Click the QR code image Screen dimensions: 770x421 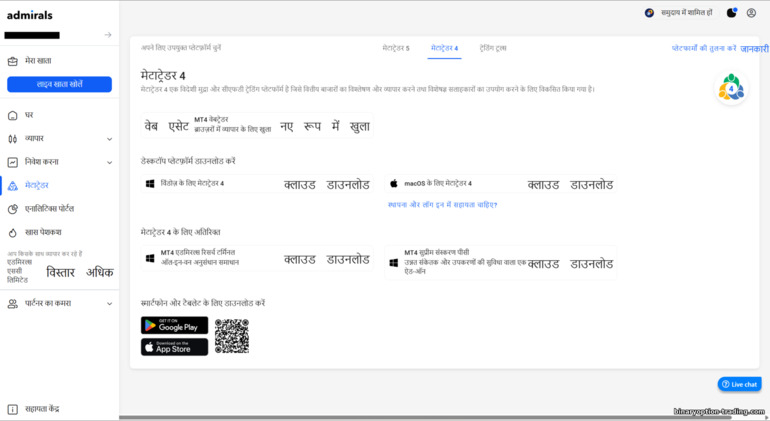[x=231, y=336]
